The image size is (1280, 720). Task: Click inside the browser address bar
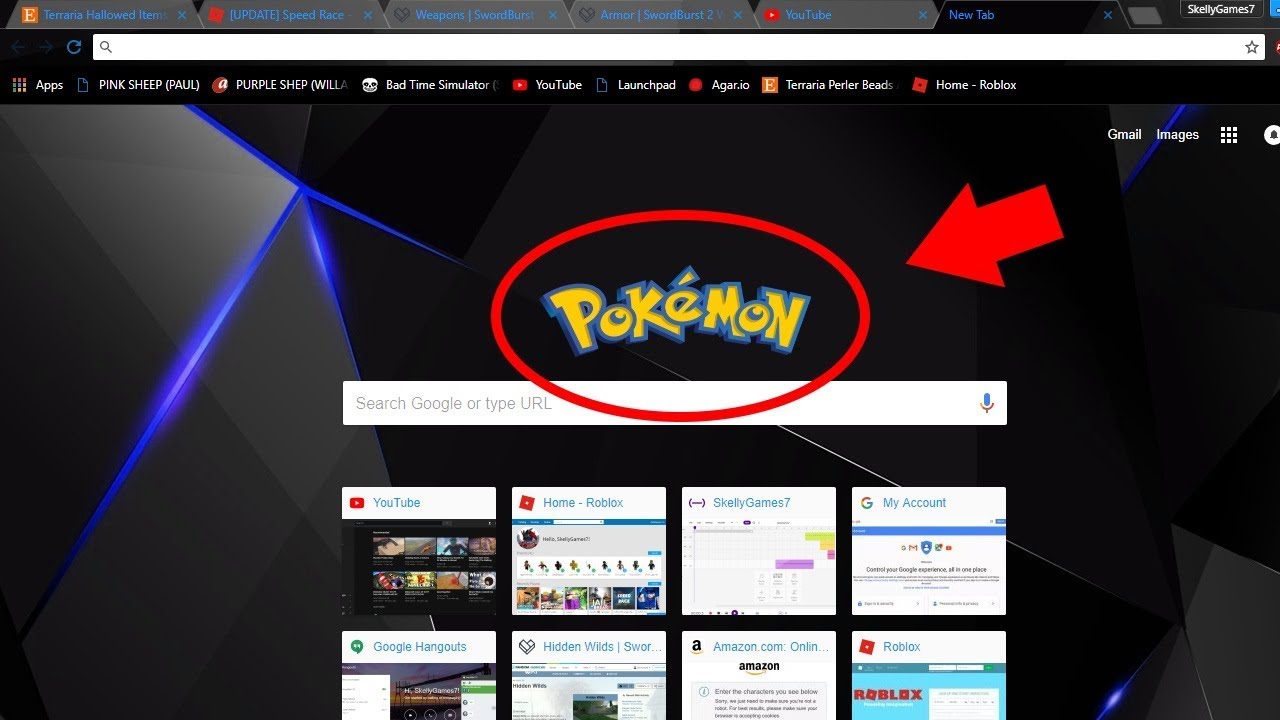point(679,47)
